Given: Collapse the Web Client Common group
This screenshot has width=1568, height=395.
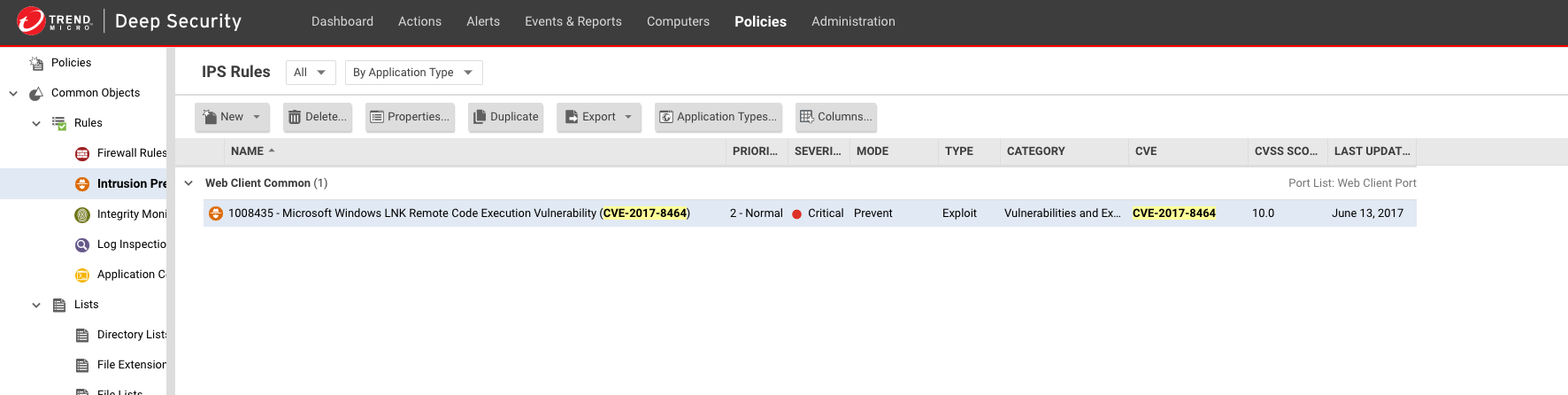Looking at the screenshot, I should pyautogui.click(x=188, y=183).
